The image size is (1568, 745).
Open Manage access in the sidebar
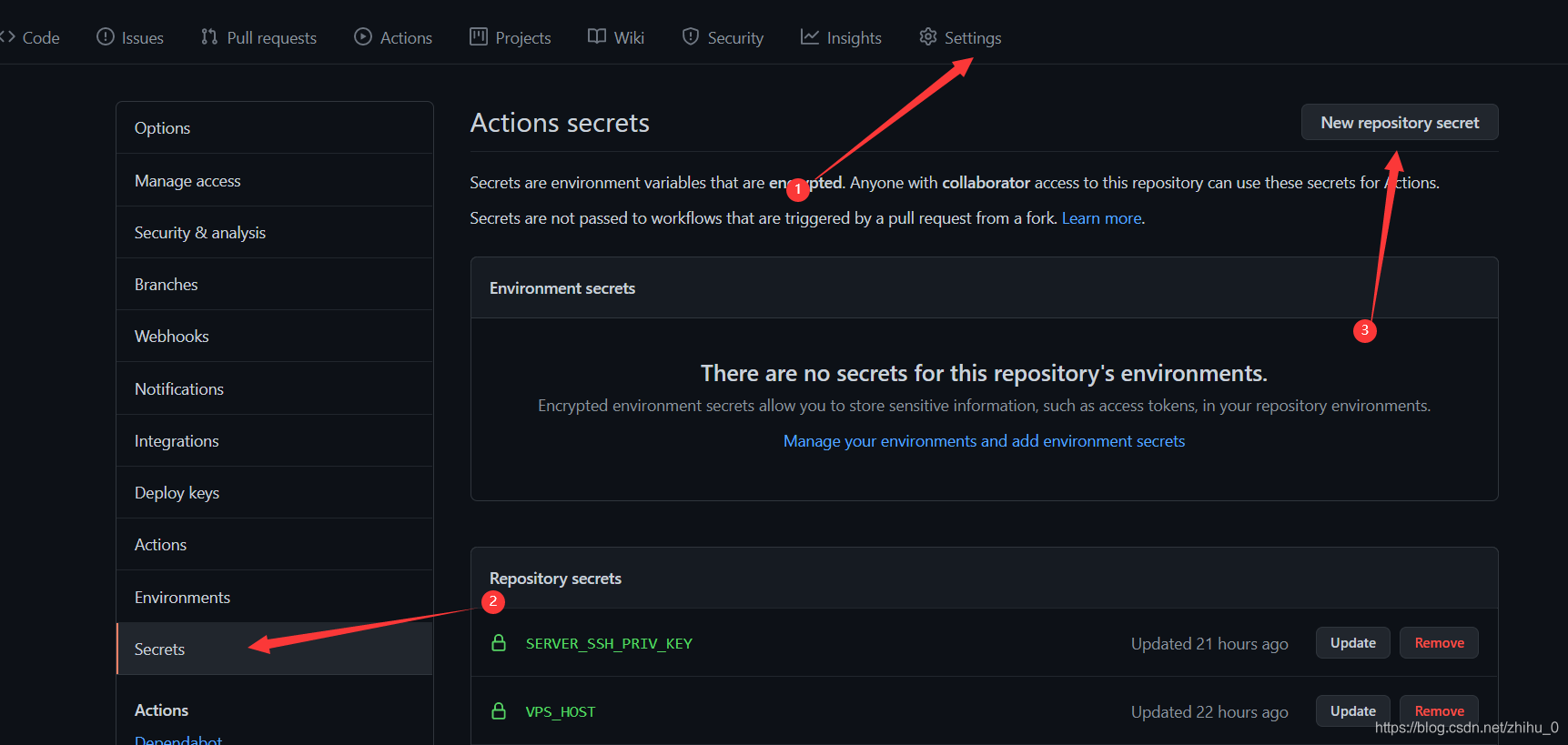(187, 181)
